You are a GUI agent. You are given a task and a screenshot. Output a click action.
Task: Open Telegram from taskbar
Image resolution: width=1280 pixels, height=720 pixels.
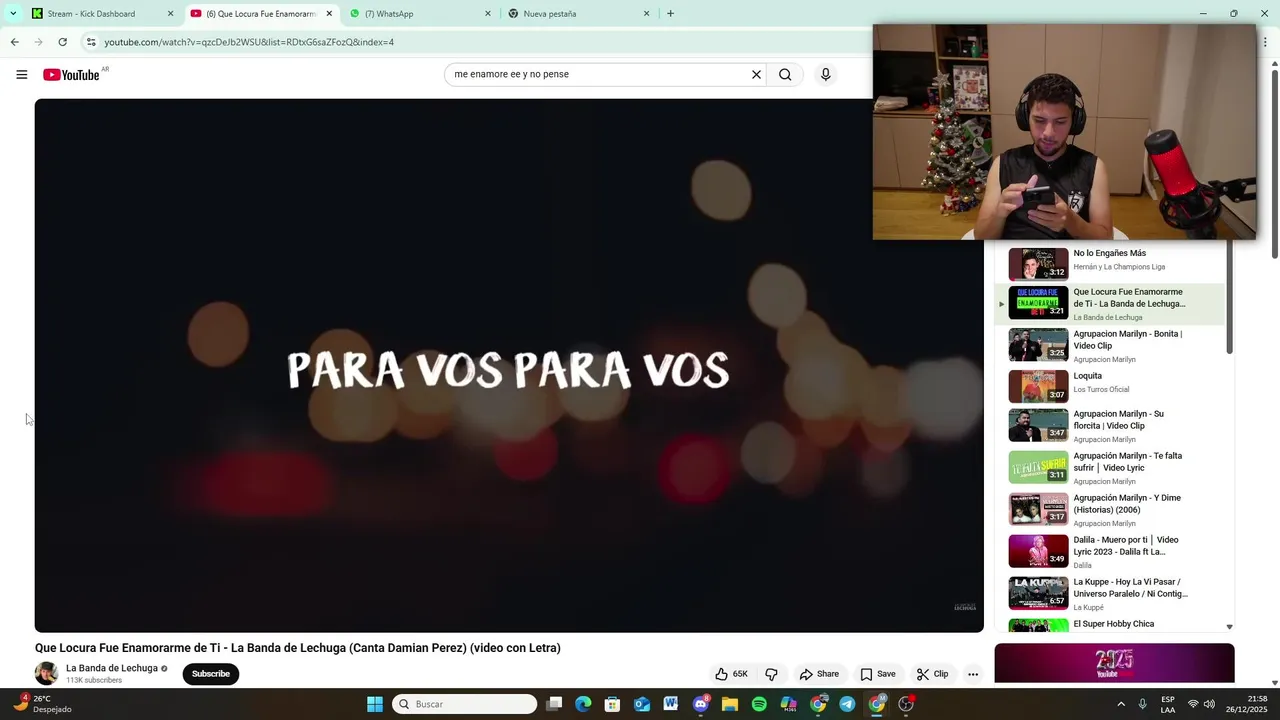click(x=847, y=704)
